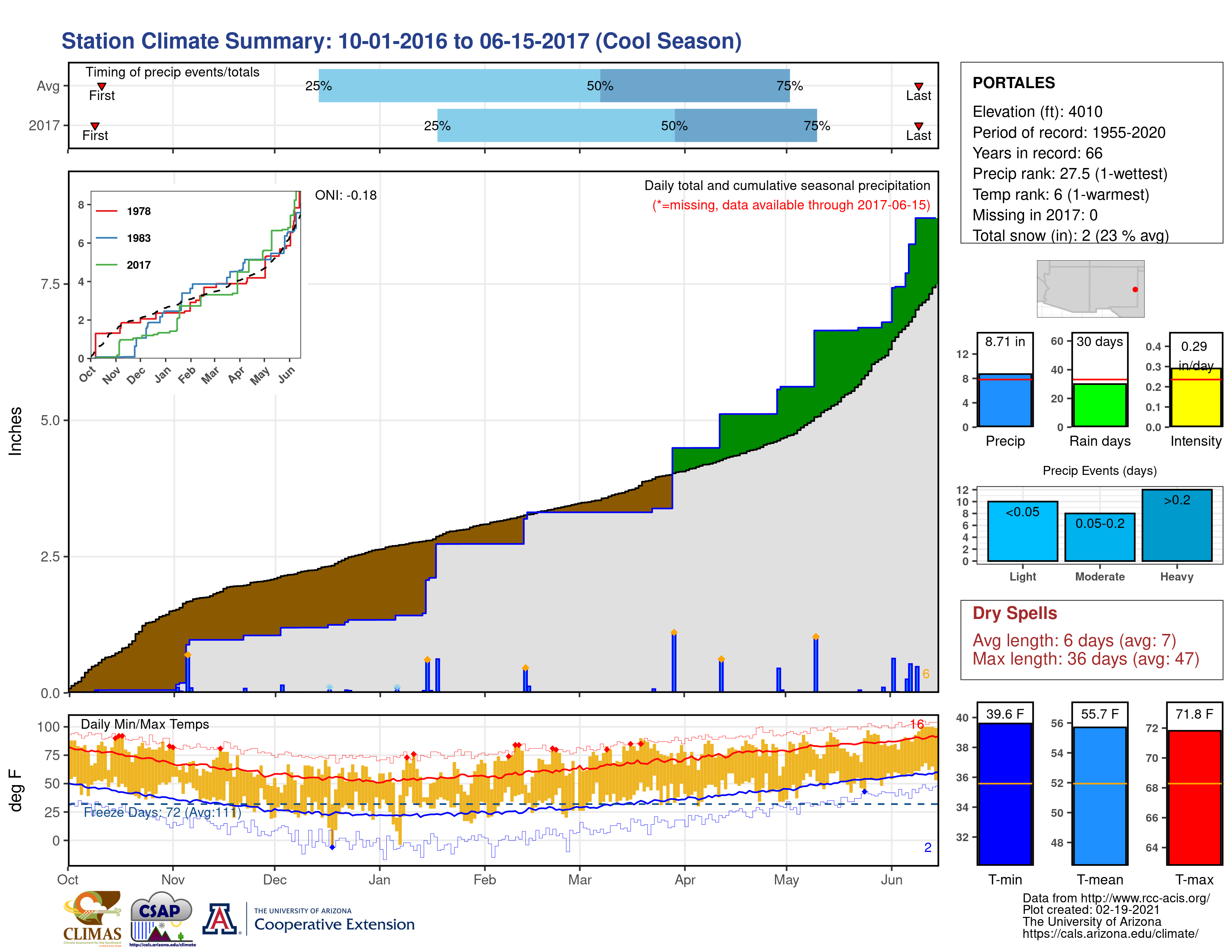Image resolution: width=1232 pixels, height=952 pixels.
Task: Click the dark blue T-min bar
Action: 1005,794
